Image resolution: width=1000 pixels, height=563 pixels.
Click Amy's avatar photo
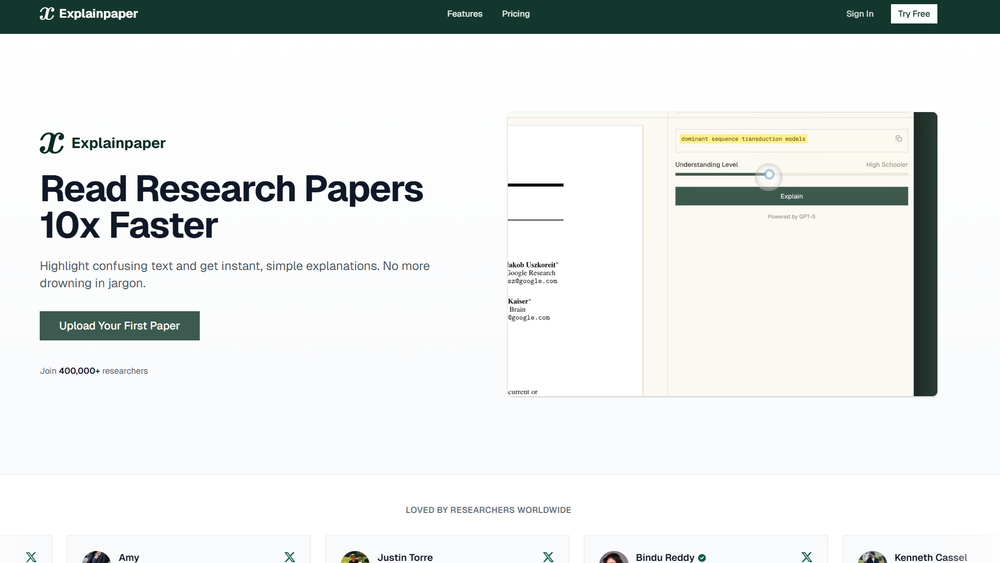pos(96,557)
